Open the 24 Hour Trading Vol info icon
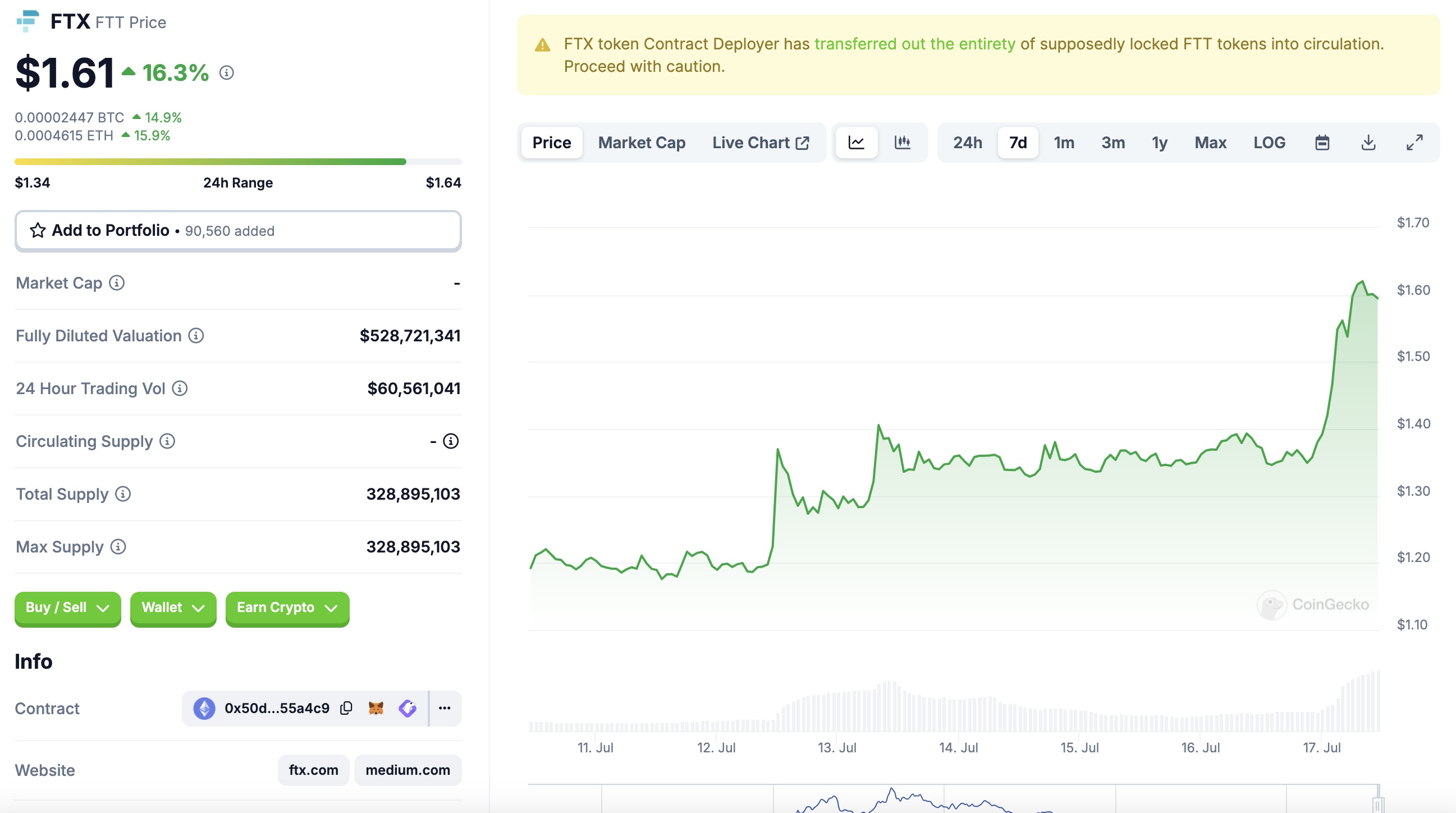The image size is (1456, 813). pos(180,389)
